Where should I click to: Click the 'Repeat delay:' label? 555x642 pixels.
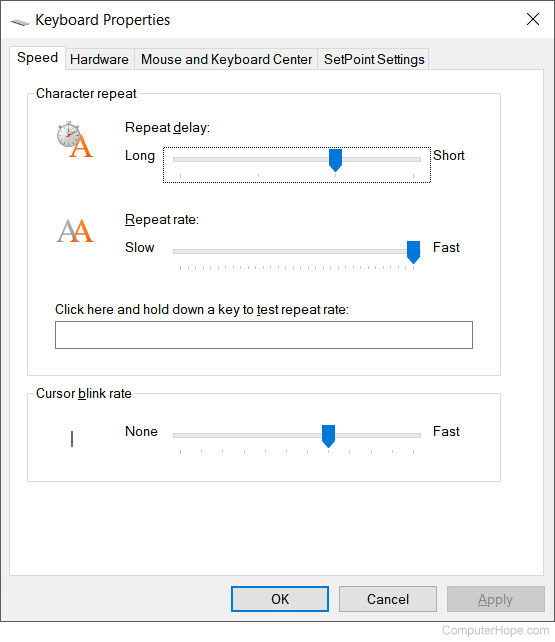pyautogui.click(x=167, y=128)
